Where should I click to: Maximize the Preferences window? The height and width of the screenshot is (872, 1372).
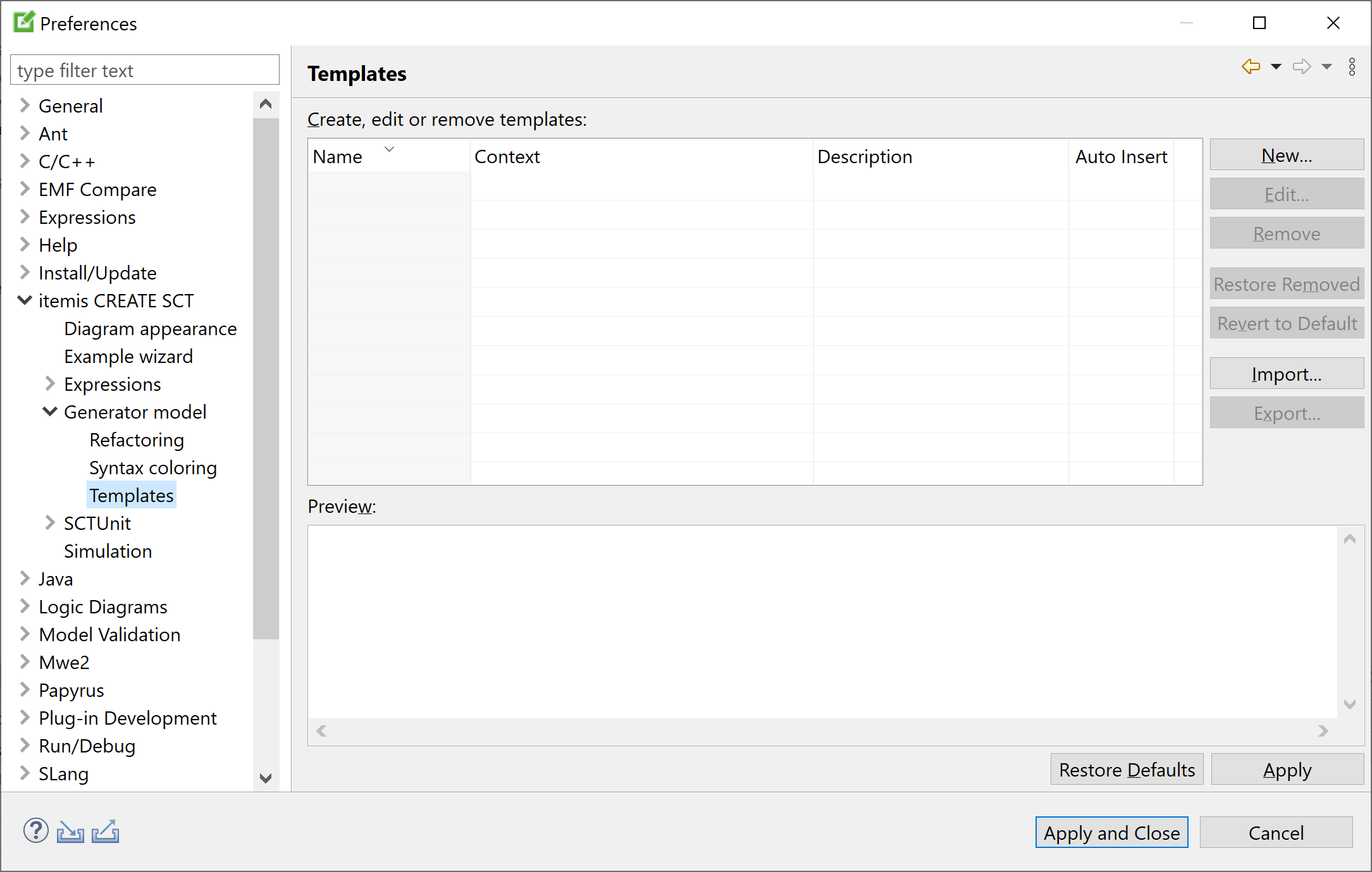click(1259, 23)
